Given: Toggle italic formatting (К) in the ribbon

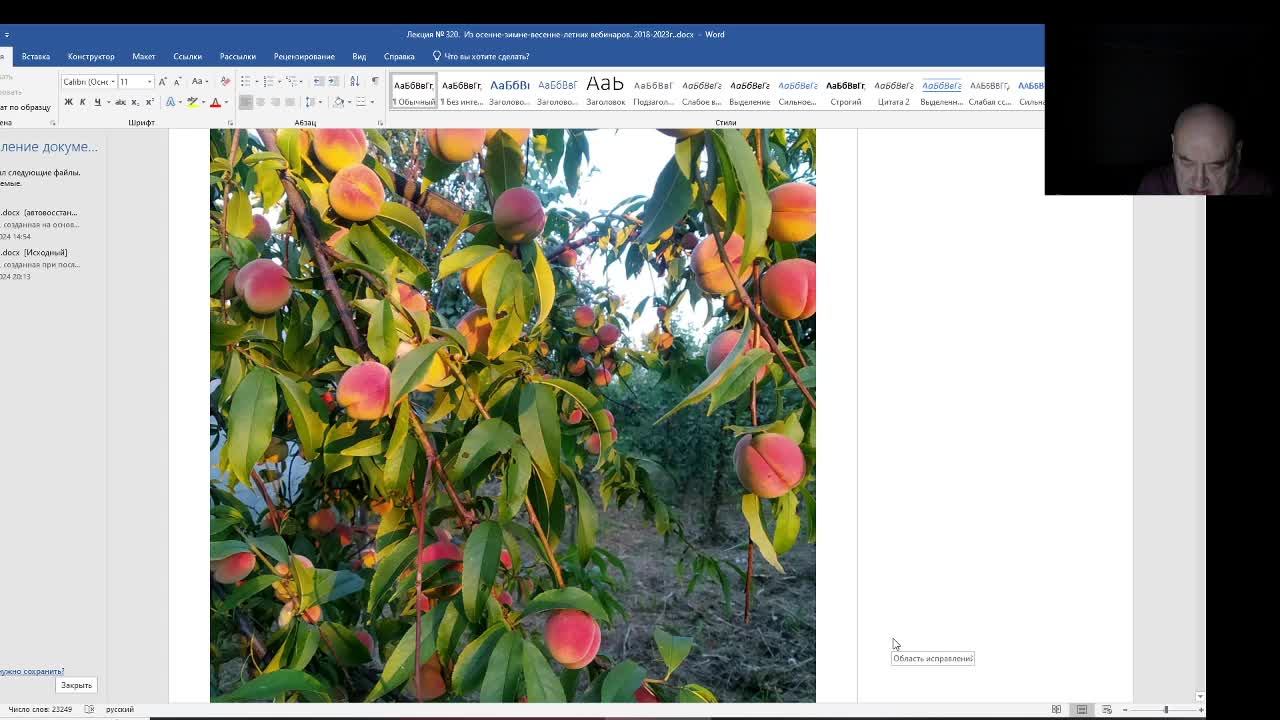Looking at the screenshot, I should point(82,102).
